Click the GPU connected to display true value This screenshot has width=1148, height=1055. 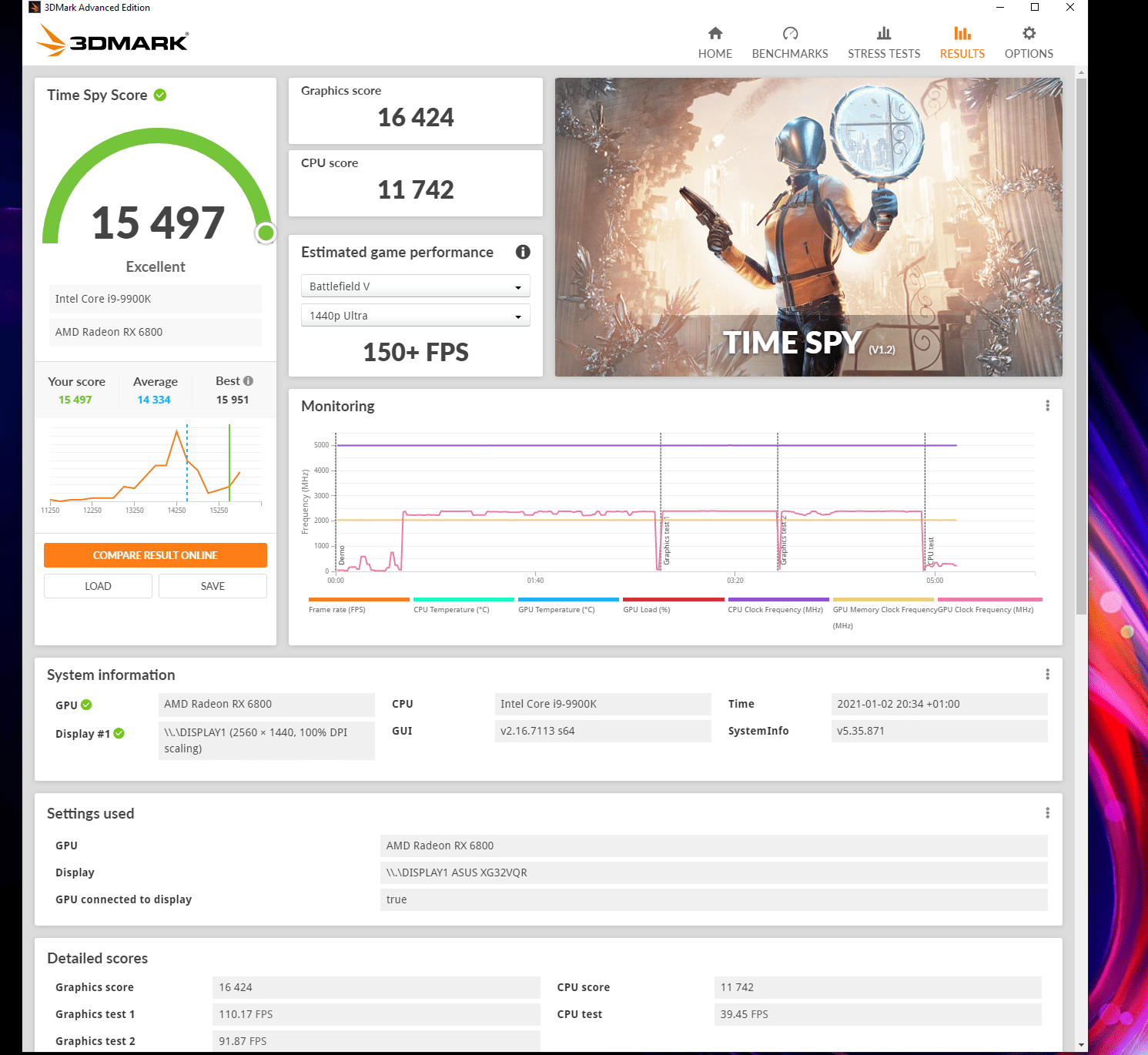[714, 899]
